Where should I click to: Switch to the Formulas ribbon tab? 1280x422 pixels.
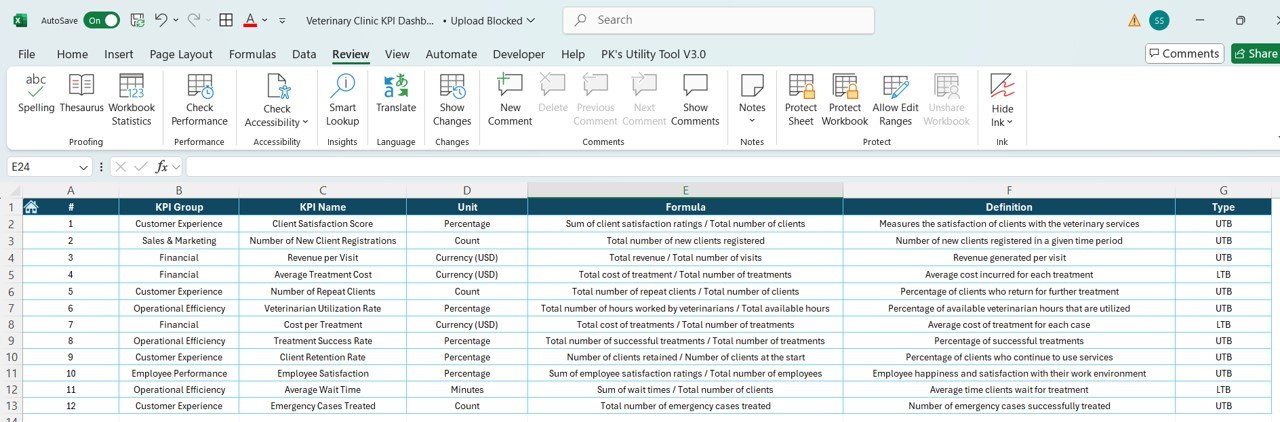(252, 54)
